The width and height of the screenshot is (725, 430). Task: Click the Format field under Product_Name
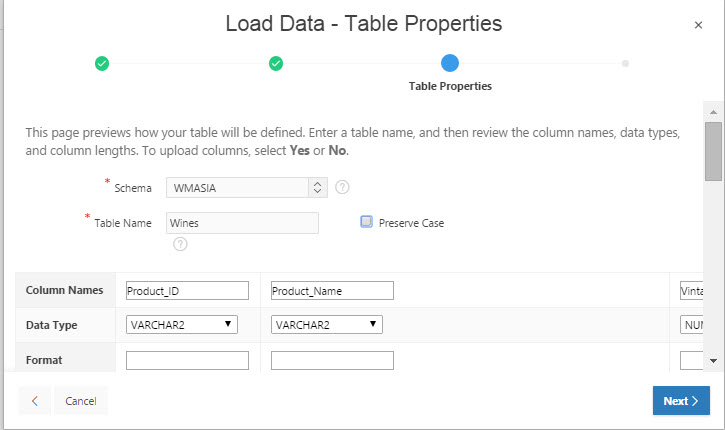[x=332, y=360]
